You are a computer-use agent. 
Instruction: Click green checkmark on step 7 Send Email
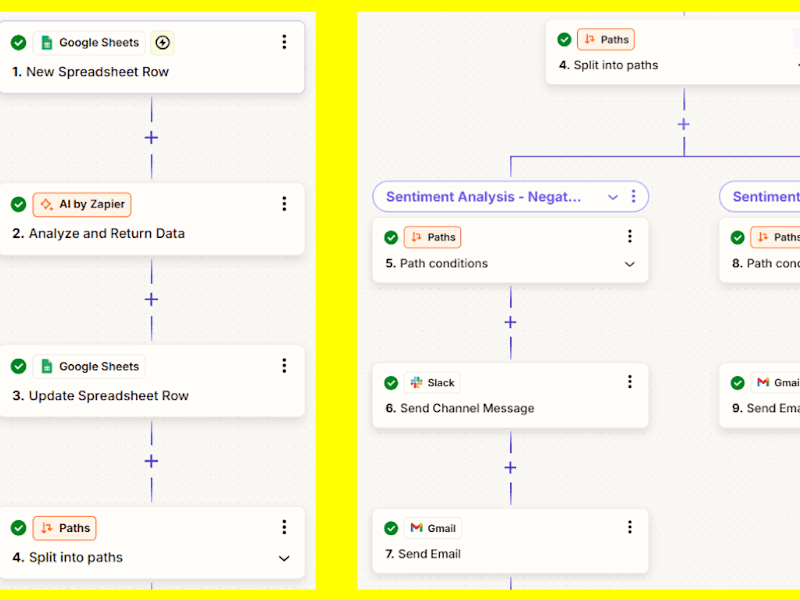(391, 528)
